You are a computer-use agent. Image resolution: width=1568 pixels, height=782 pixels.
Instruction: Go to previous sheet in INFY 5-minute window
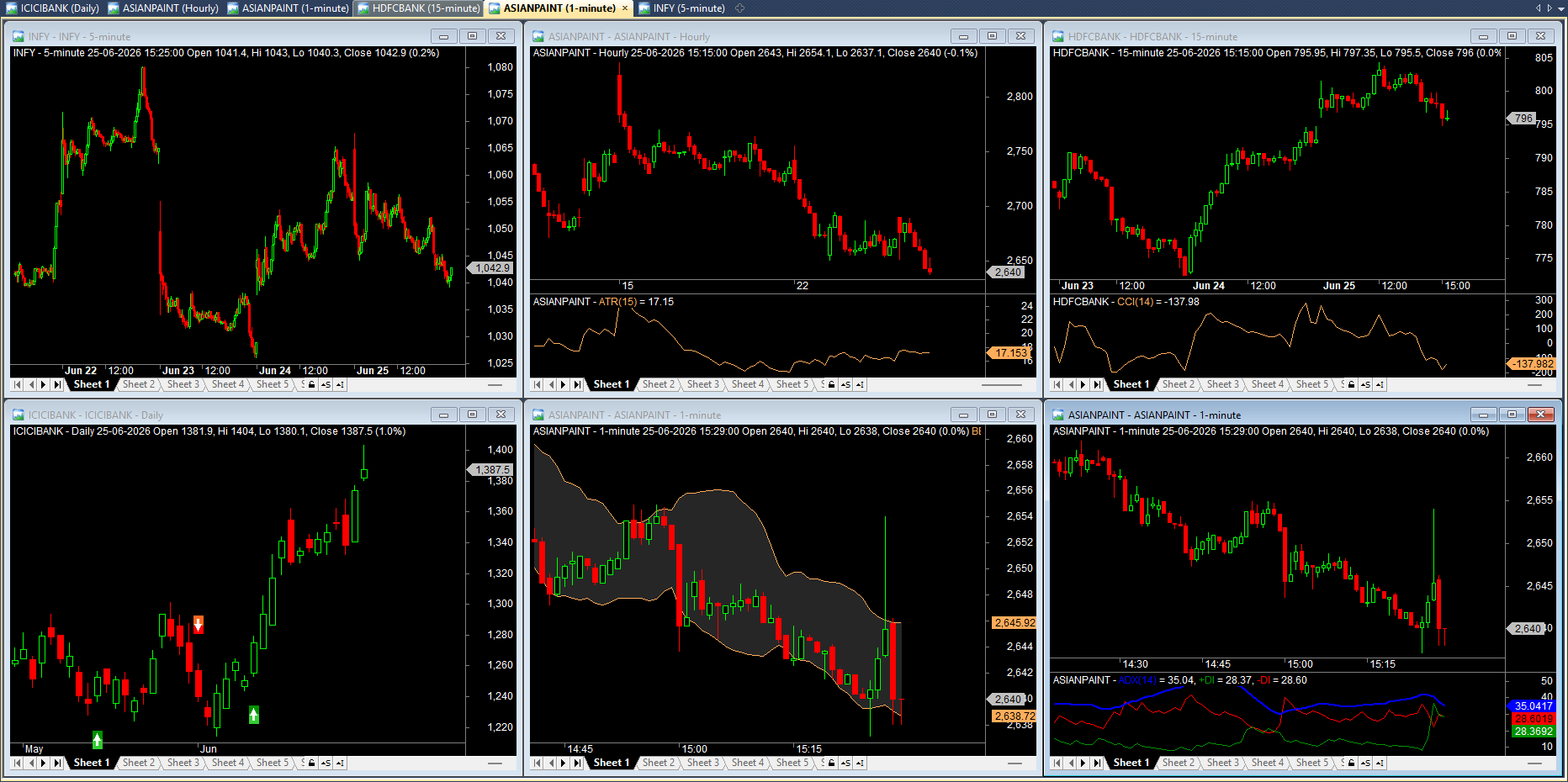[31, 384]
